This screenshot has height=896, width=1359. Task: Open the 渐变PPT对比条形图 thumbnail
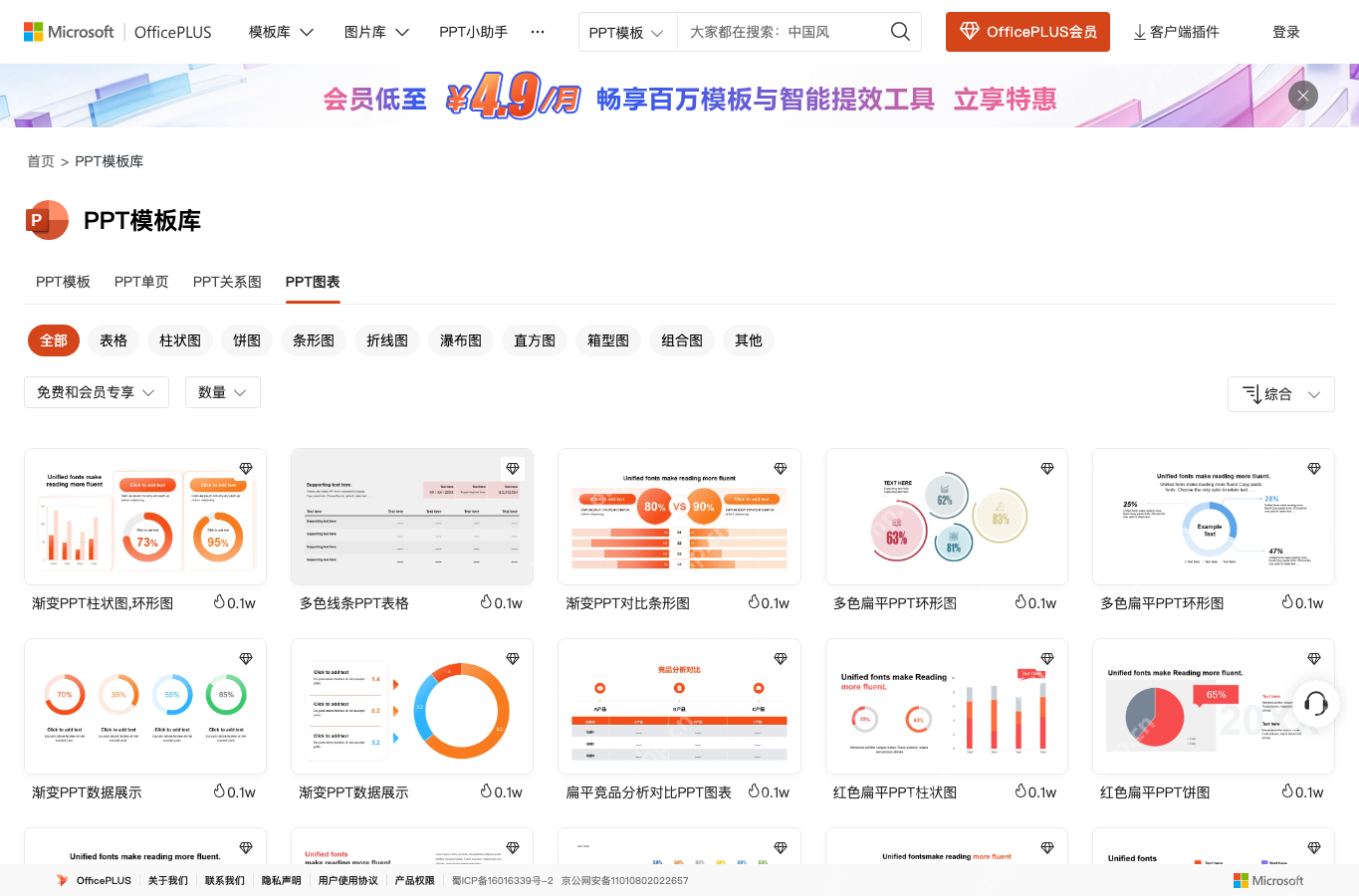pyautogui.click(x=679, y=517)
